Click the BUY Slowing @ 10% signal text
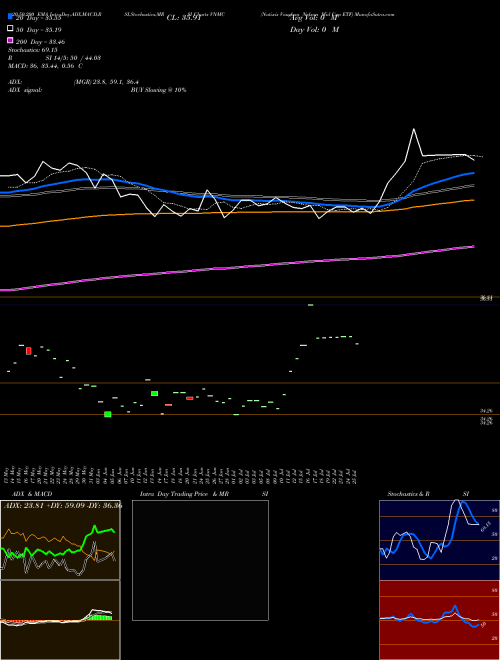 (158, 90)
